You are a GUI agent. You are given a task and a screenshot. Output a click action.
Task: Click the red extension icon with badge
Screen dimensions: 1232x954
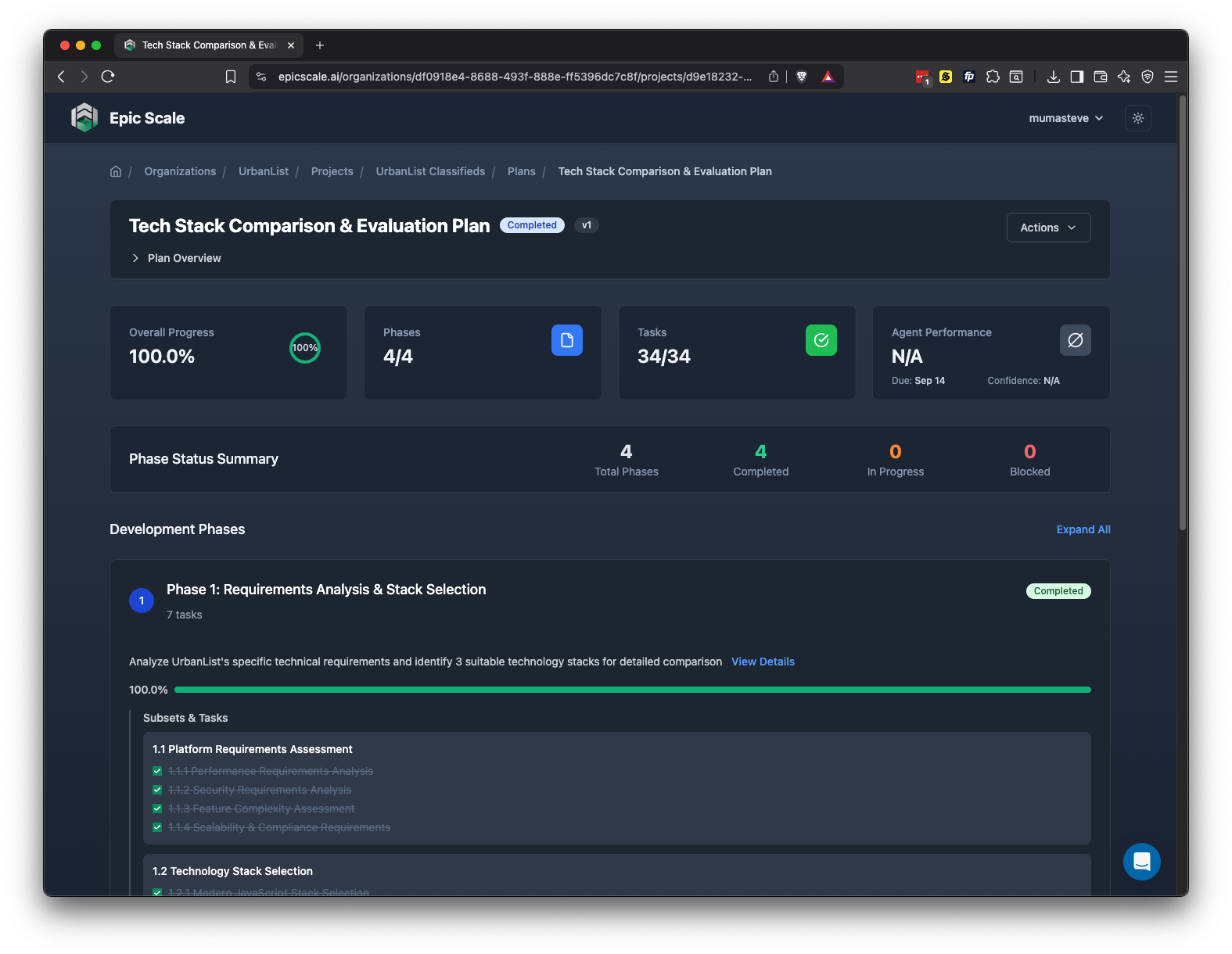pos(923,77)
